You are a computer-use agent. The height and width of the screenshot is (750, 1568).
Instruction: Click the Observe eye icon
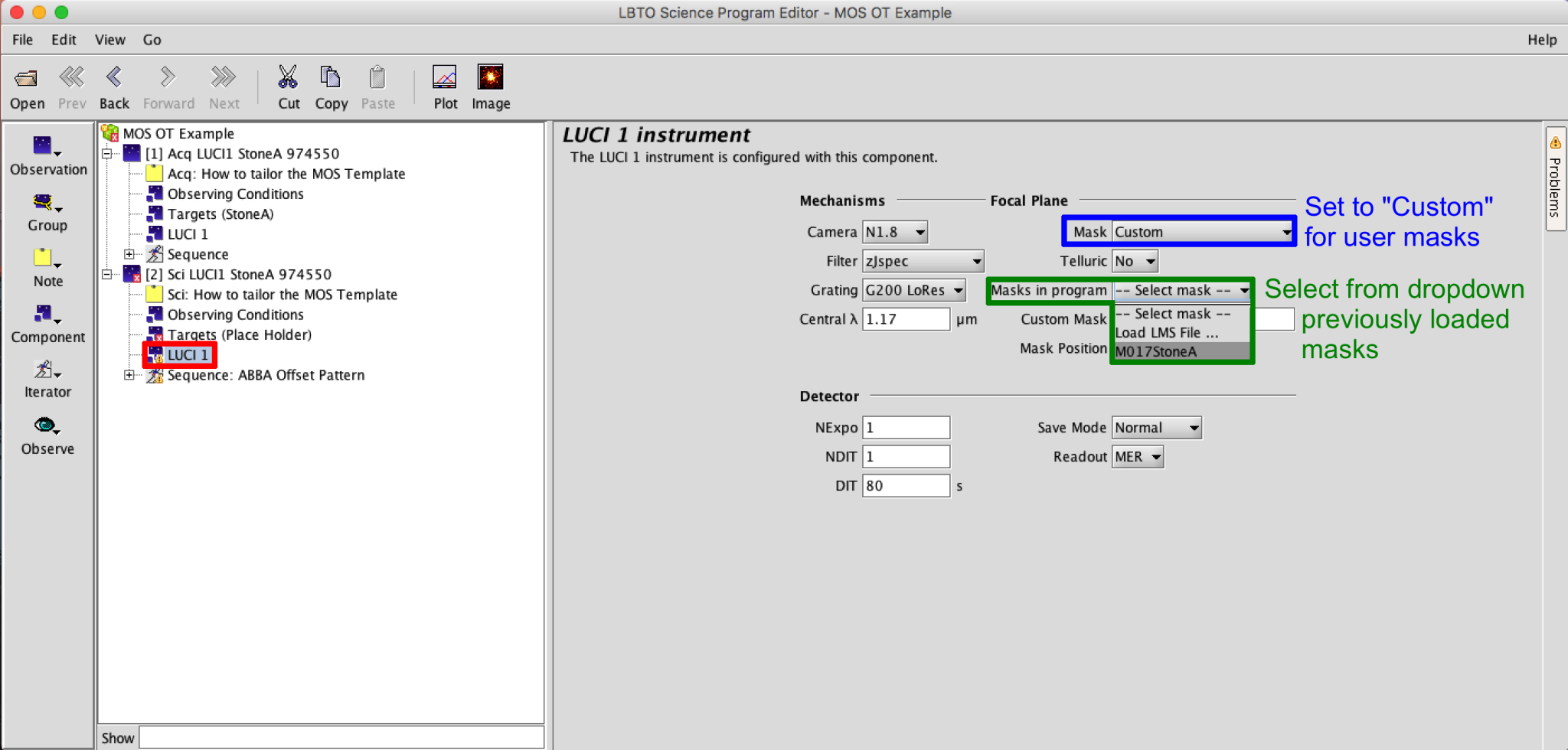pyautogui.click(x=46, y=426)
